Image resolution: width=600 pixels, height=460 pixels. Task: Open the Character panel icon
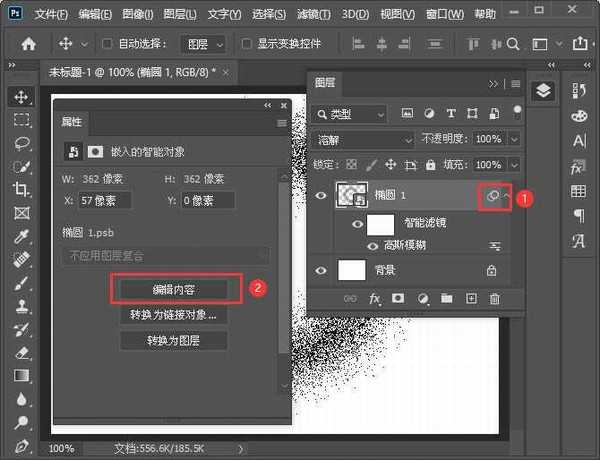(579, 141)
